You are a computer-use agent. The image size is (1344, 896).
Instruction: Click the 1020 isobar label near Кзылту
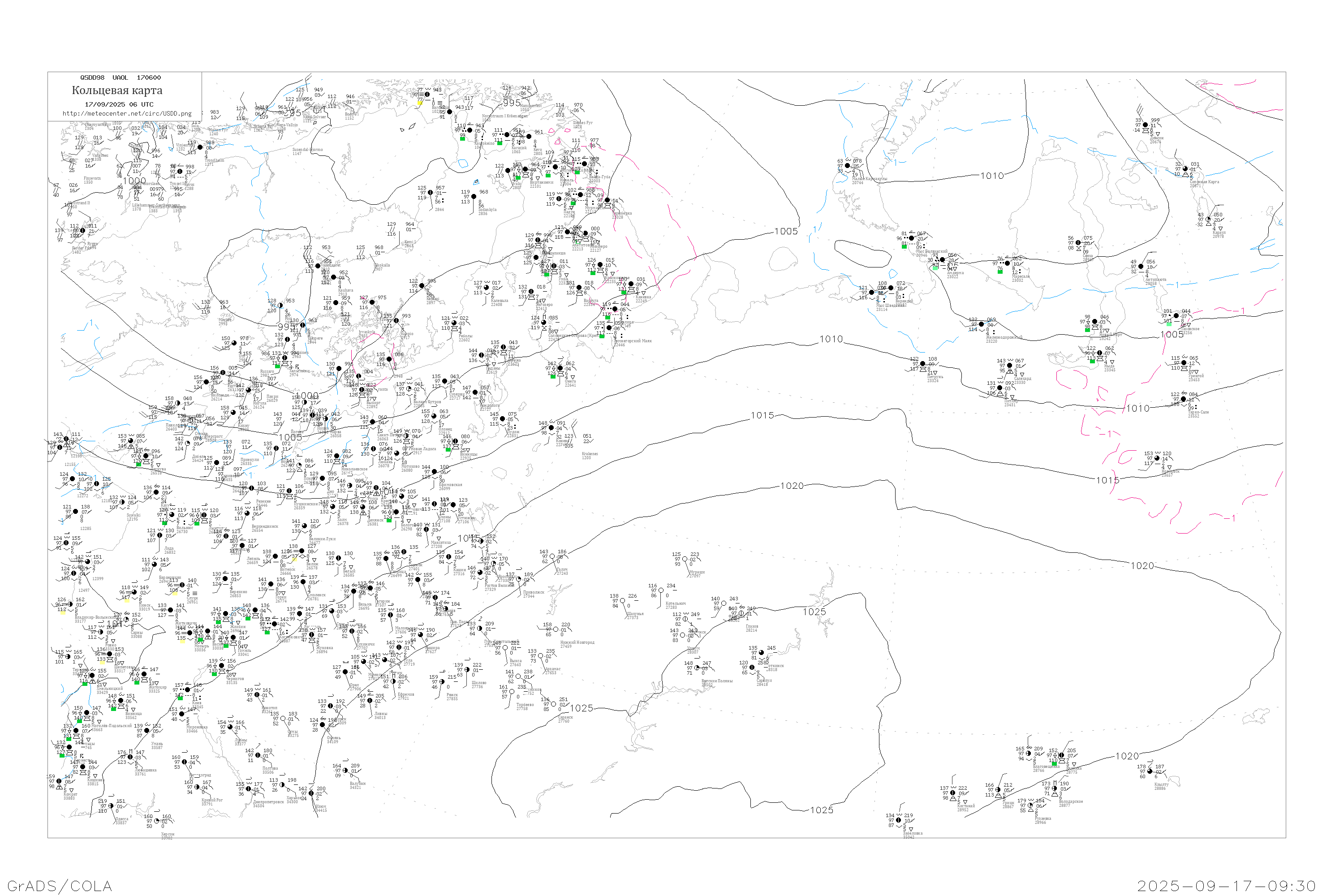tap(1127, 756)
